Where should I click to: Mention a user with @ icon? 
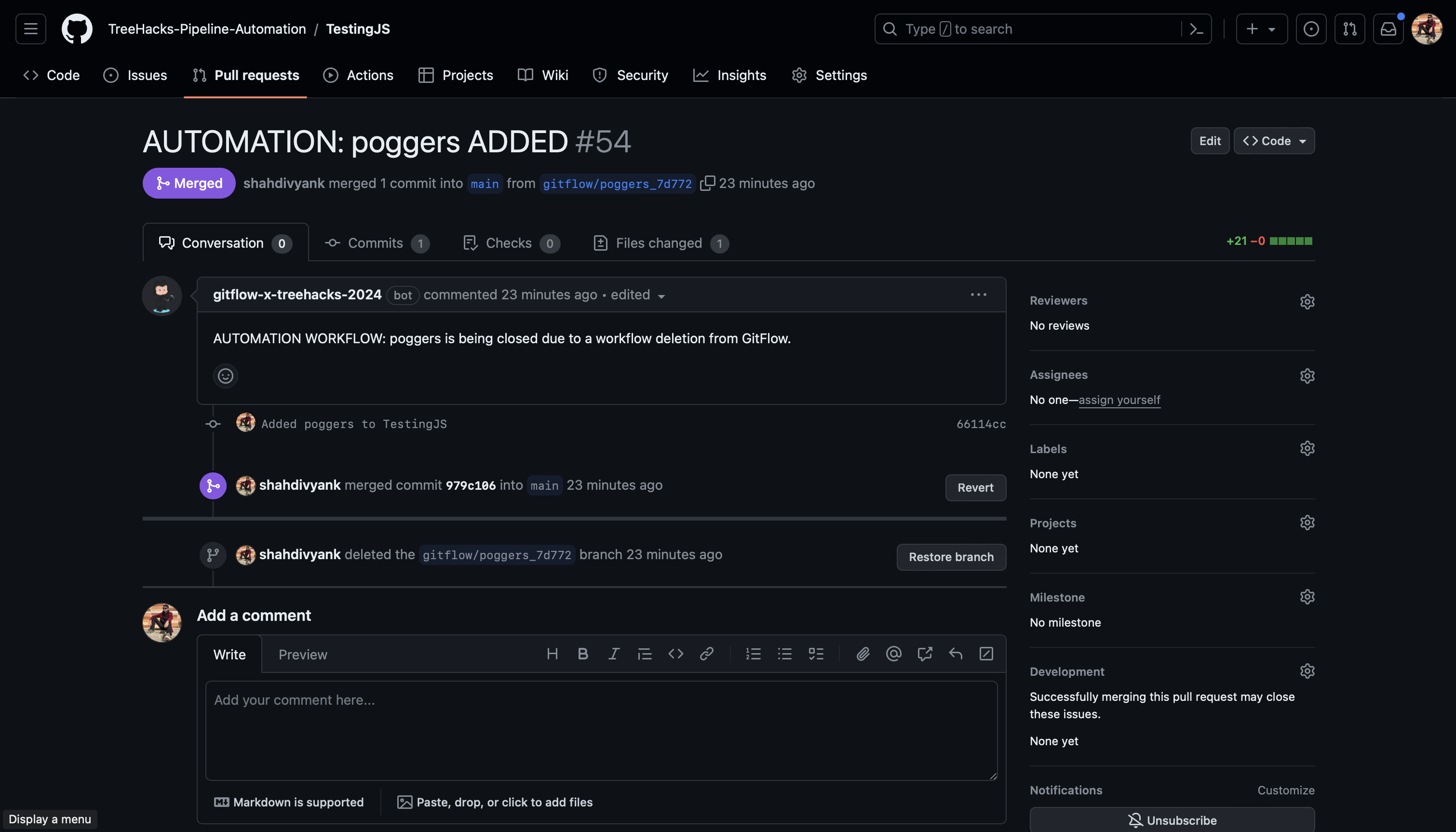(x=894, y=654)
